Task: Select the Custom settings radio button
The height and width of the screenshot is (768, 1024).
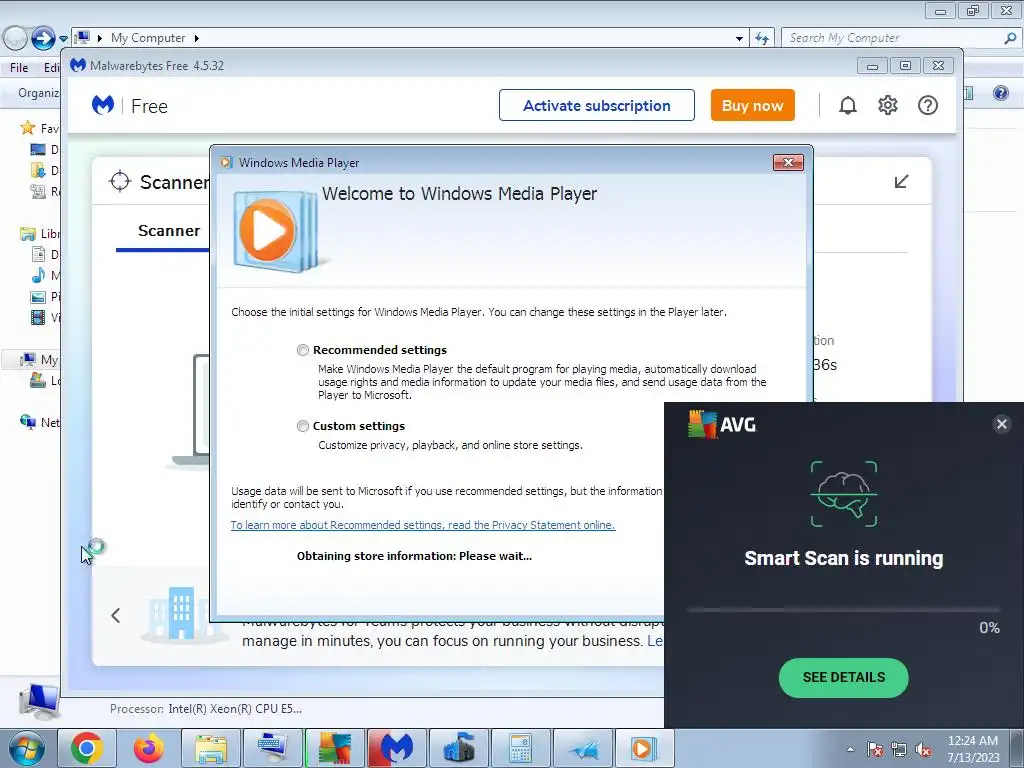Action: (x=302, y=426)
